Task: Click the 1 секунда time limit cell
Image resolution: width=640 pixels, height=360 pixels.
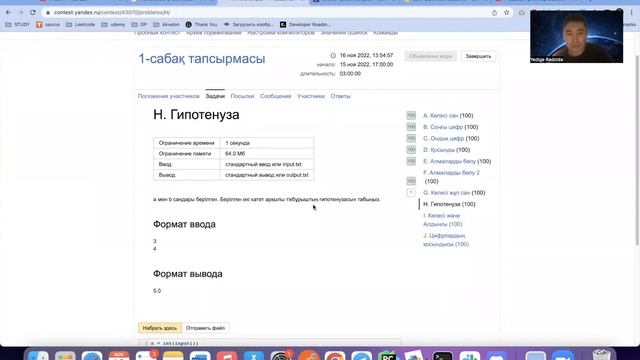Action: pos(267,143)
